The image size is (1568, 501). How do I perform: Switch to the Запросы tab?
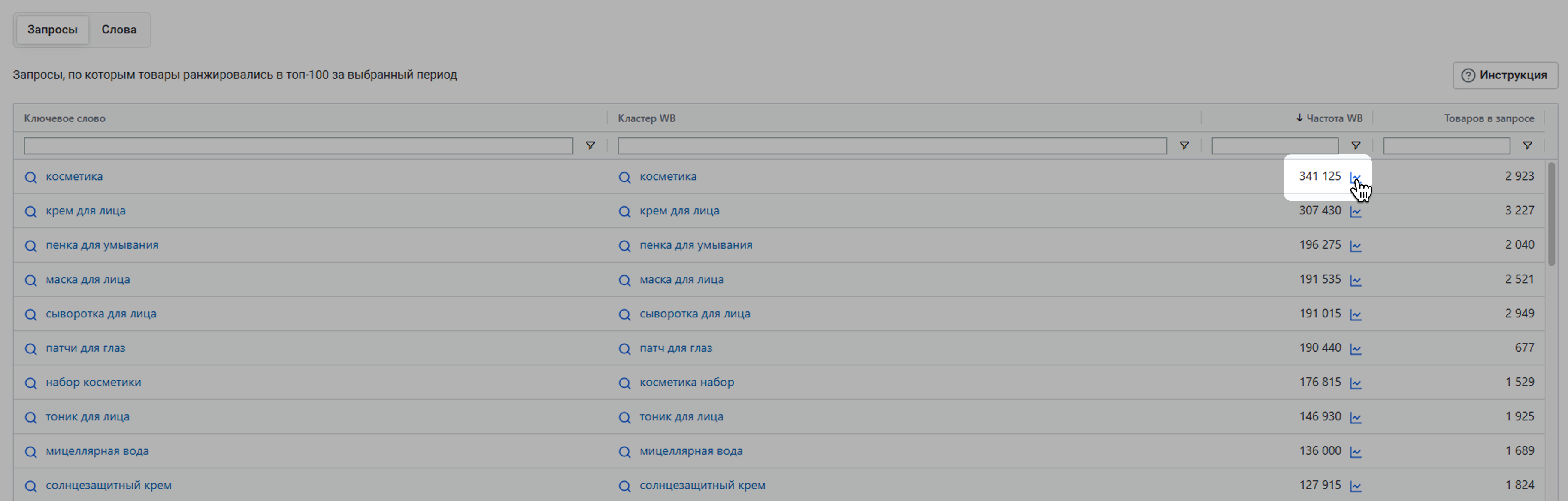click(x=52, y=30)
